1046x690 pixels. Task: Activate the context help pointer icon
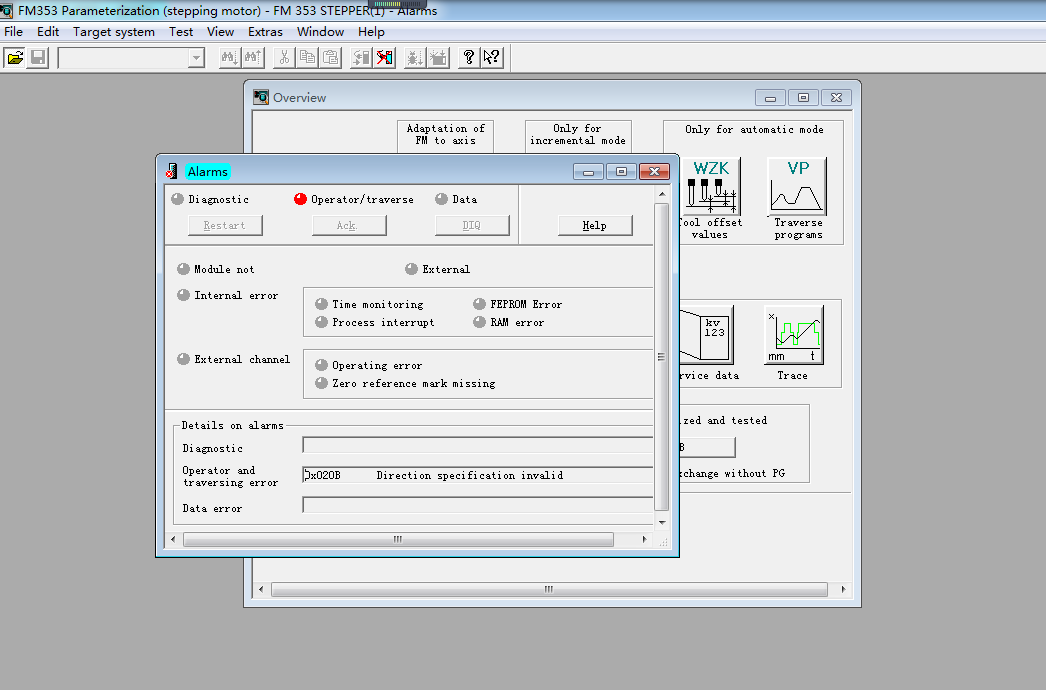(492, 57)
